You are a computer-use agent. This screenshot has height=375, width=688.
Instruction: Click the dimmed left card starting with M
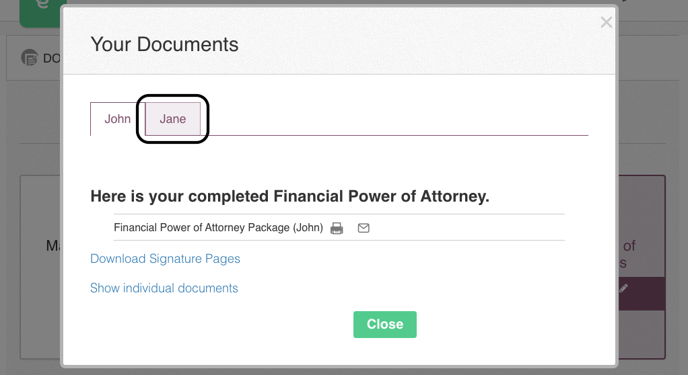(40, 267)
